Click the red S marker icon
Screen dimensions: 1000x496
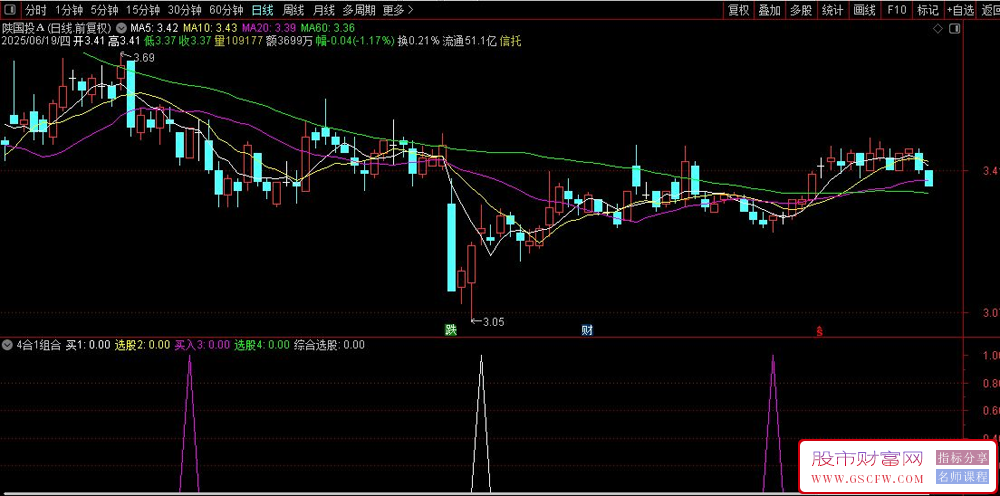(x=820, y=331)
